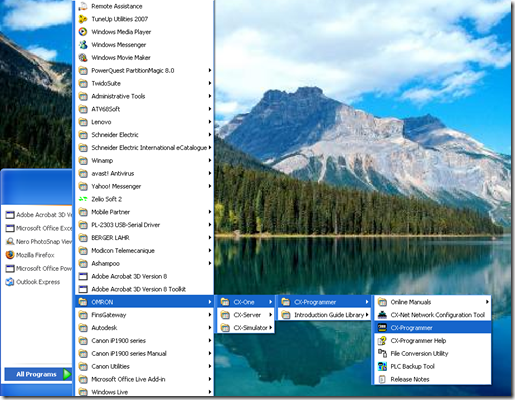The height and width of the screenshot is (400, 515).
Task: Click the Windows Messenger icon
Action: [x=83, y=45]
